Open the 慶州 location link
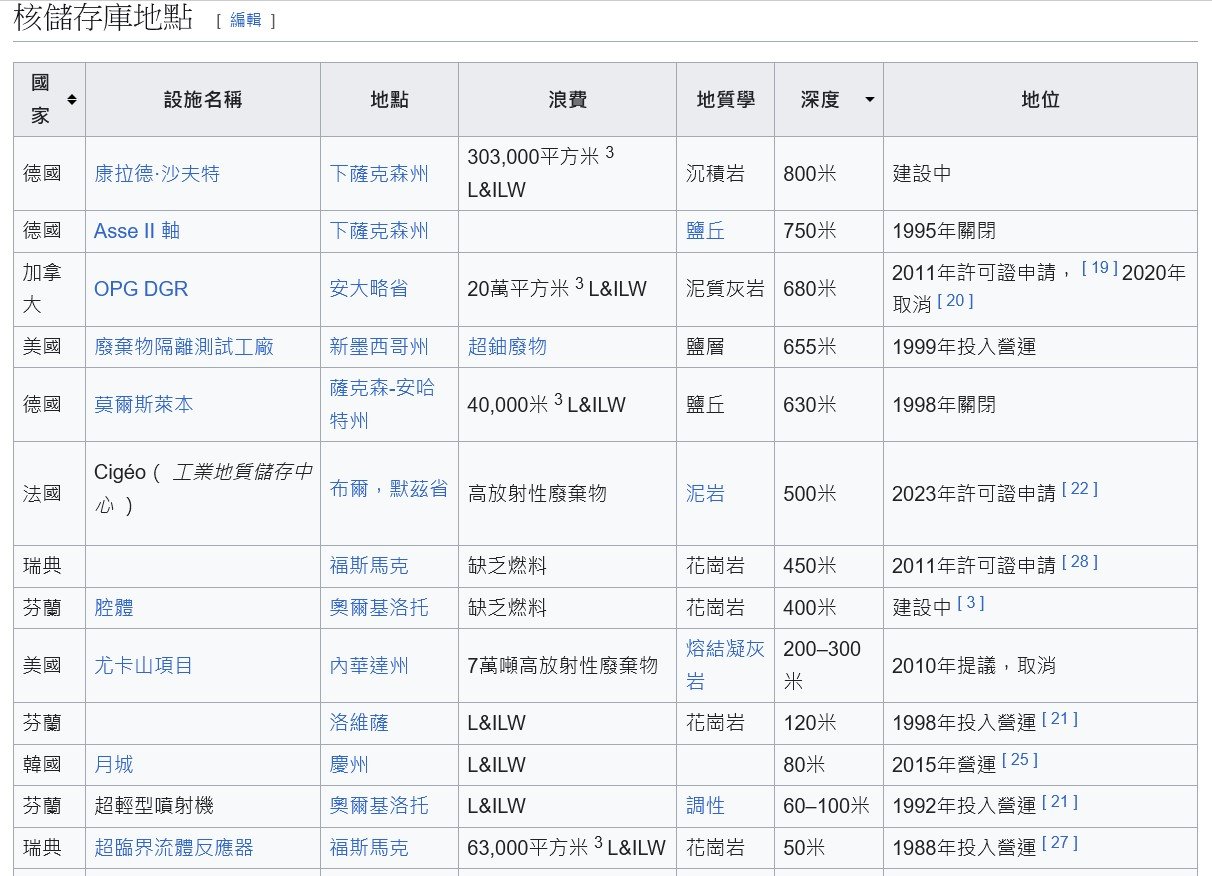Screen dimensions: 1212x876 (x=349, y=765)
